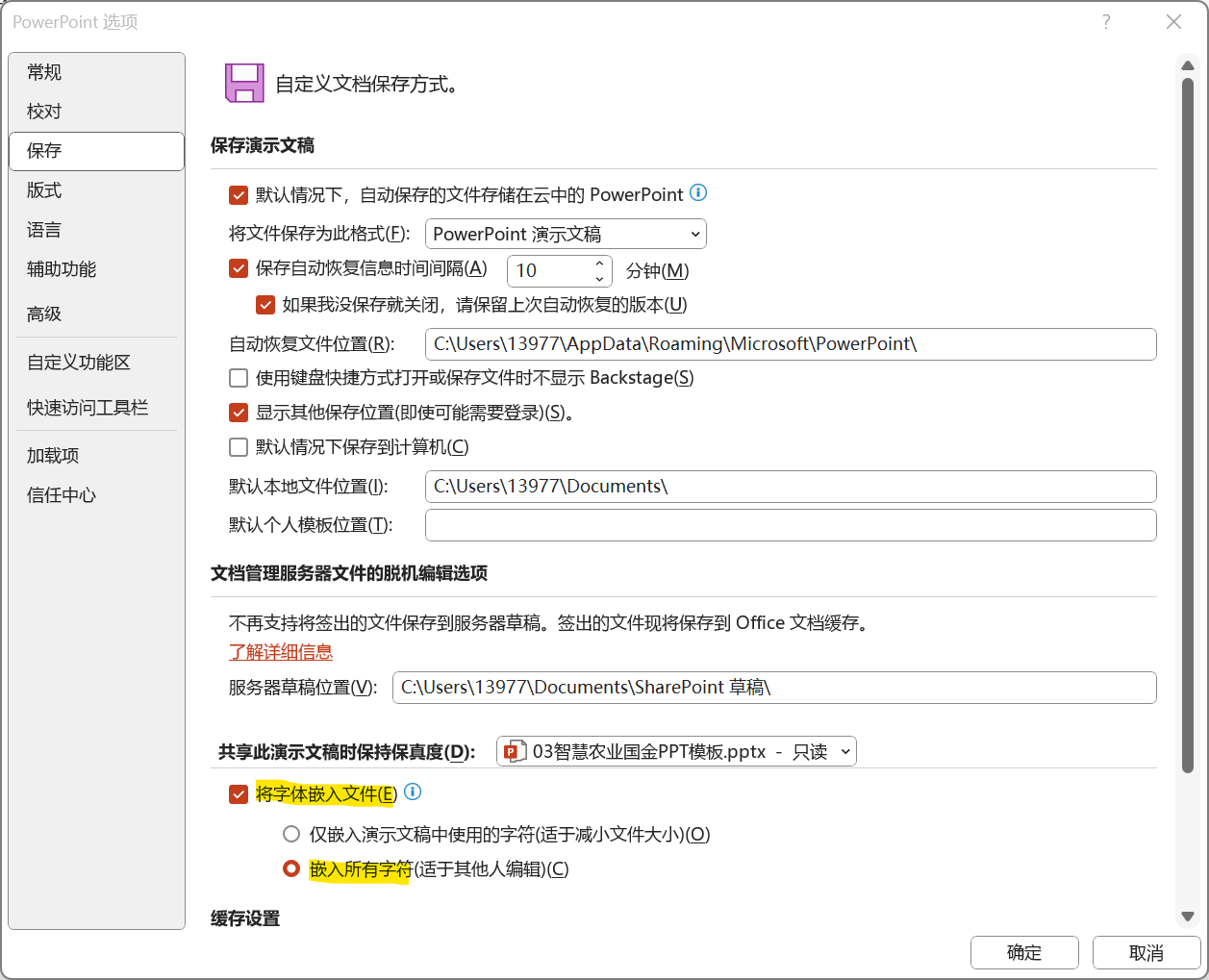Select 仅嵌入演示文稿中使用的字符 radio button
This screenshot has width=1209, height=980.
coord(291,834)
